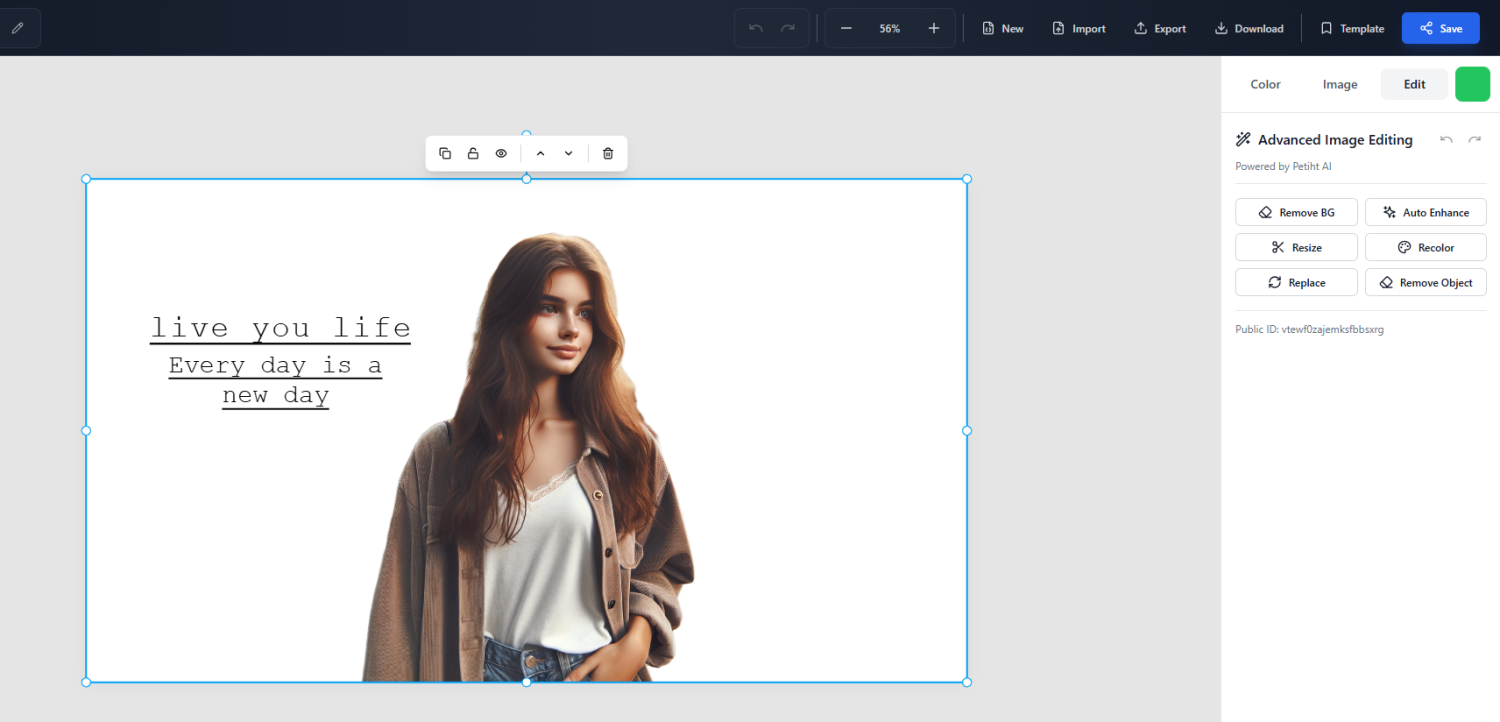This screenshot has height=722, width=1500.
Task: Open the Recolor tool
Action: (1425, 247)
